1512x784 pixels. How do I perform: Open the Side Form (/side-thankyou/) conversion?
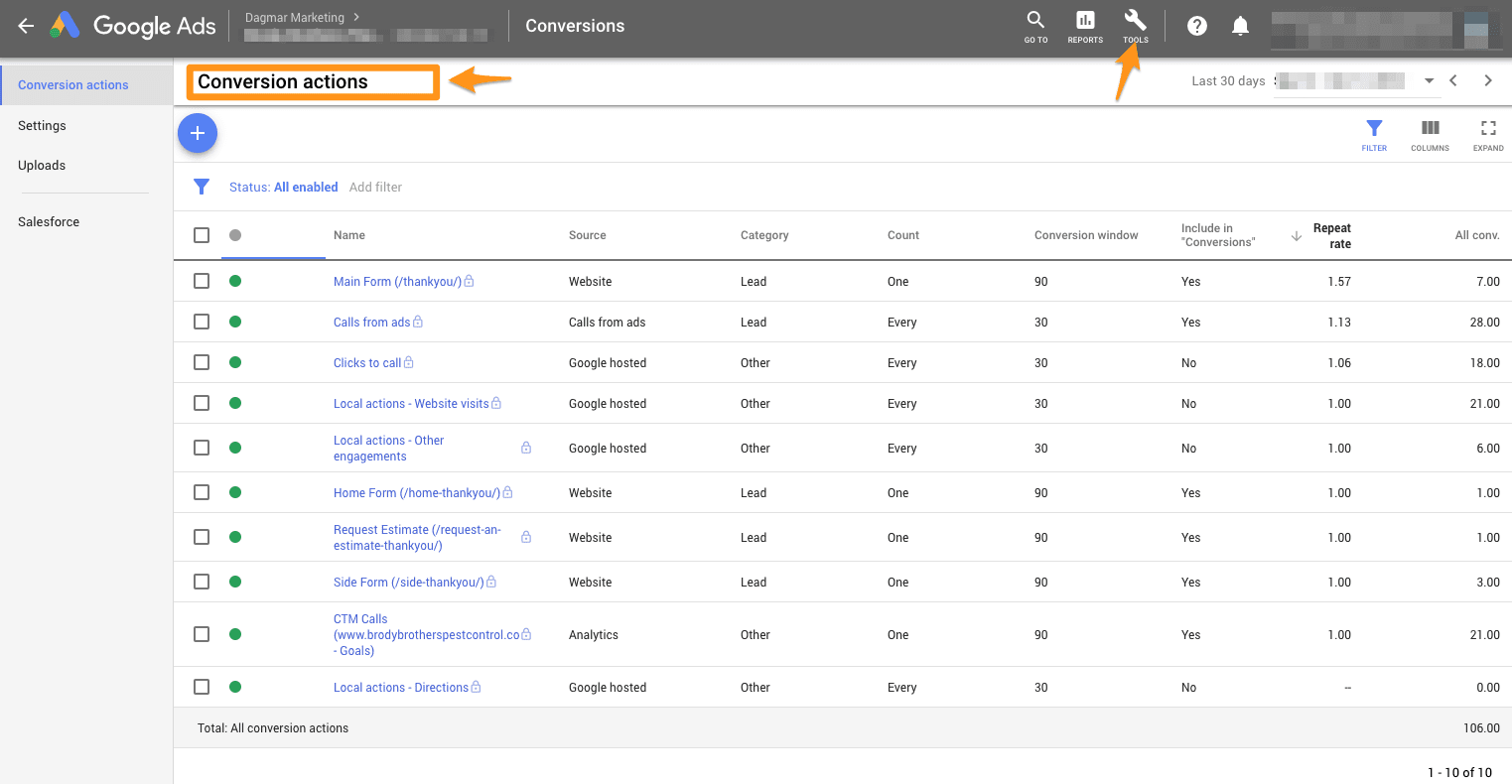408,583
